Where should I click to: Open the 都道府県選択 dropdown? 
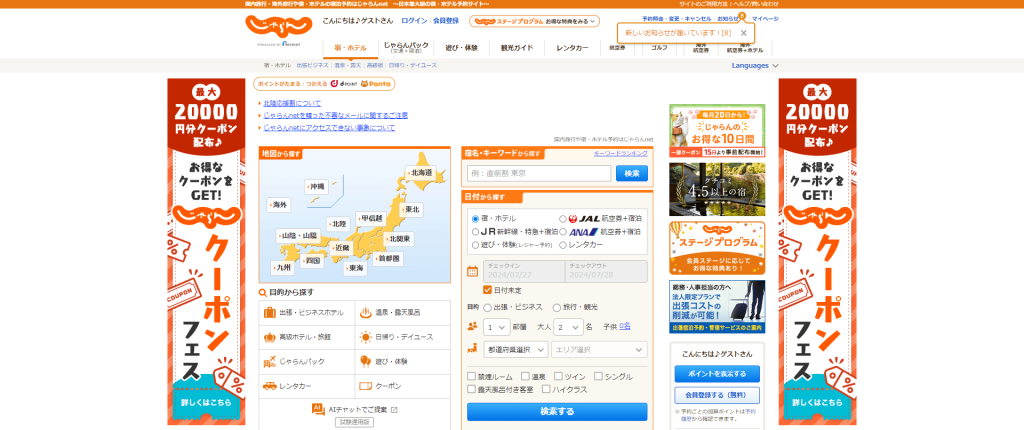(516, 350)
